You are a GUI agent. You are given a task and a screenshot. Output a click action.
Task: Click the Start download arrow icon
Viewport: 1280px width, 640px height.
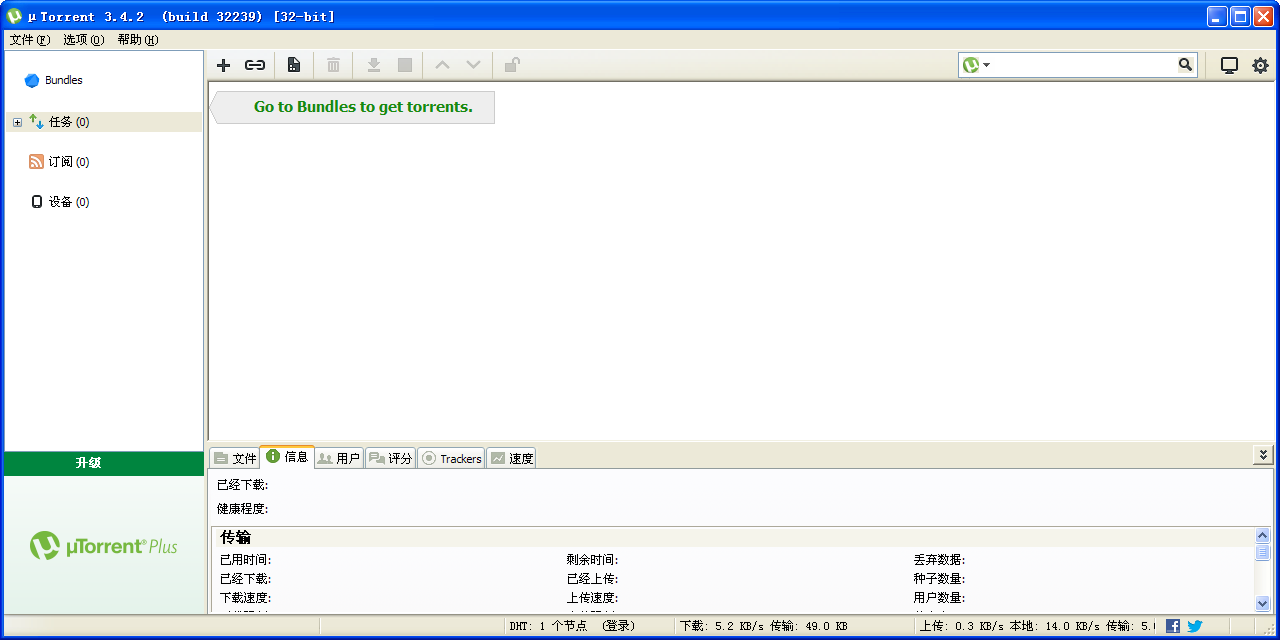click(x=373, y=65)
